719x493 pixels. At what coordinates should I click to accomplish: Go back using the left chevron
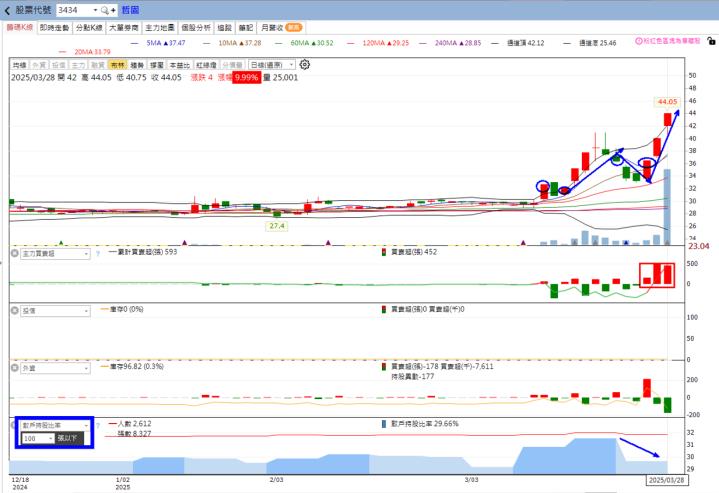(x=7, y=10)
